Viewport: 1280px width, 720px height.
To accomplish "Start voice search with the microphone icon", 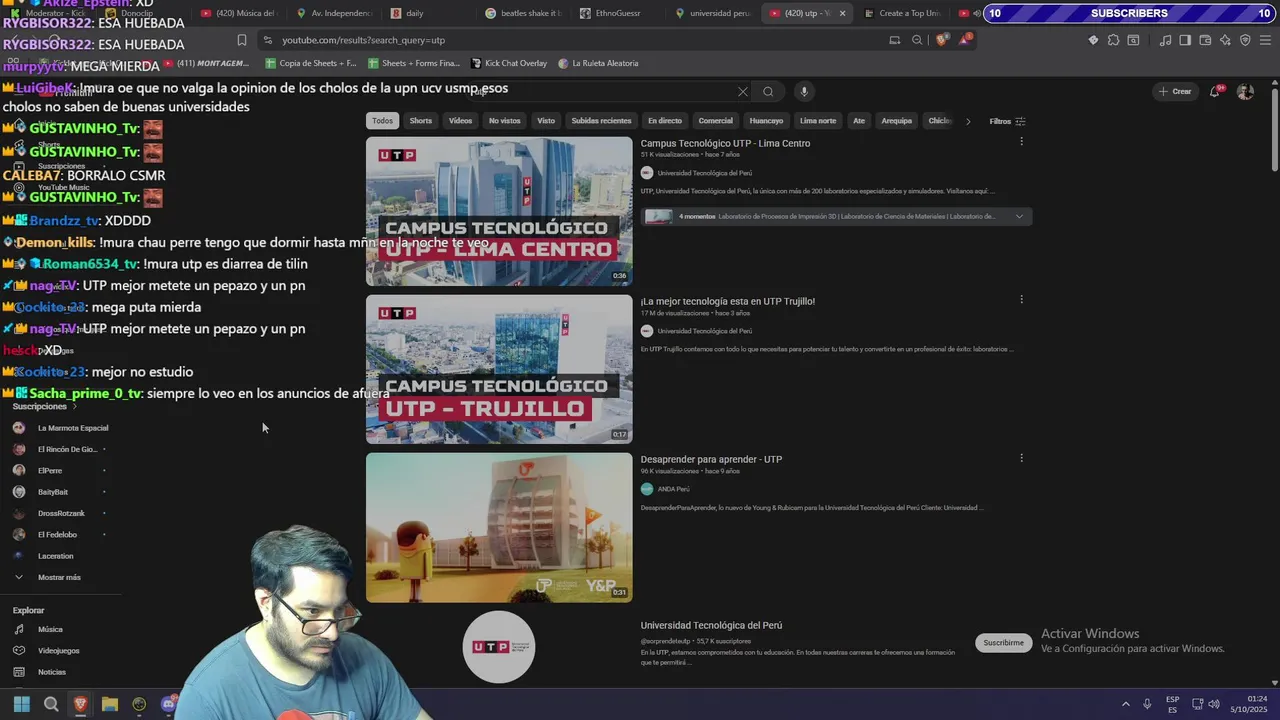I will tap(803, 92).
